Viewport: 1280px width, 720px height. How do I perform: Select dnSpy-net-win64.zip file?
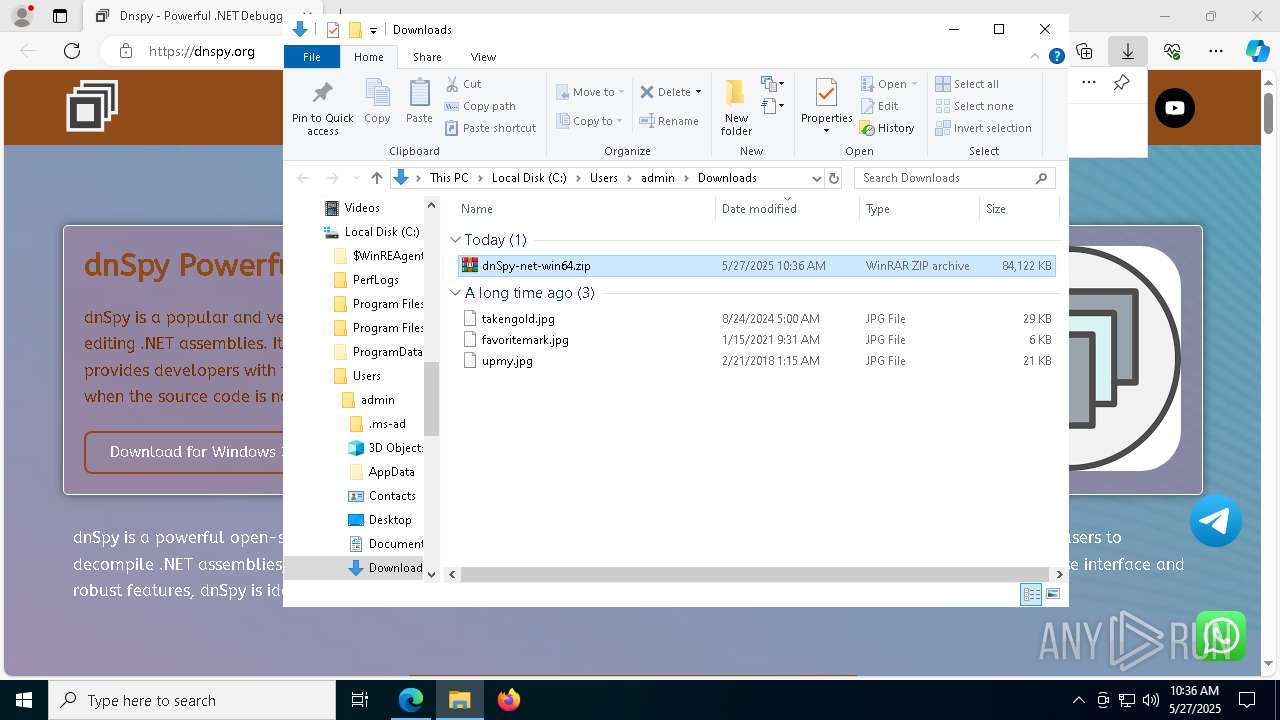756,266
